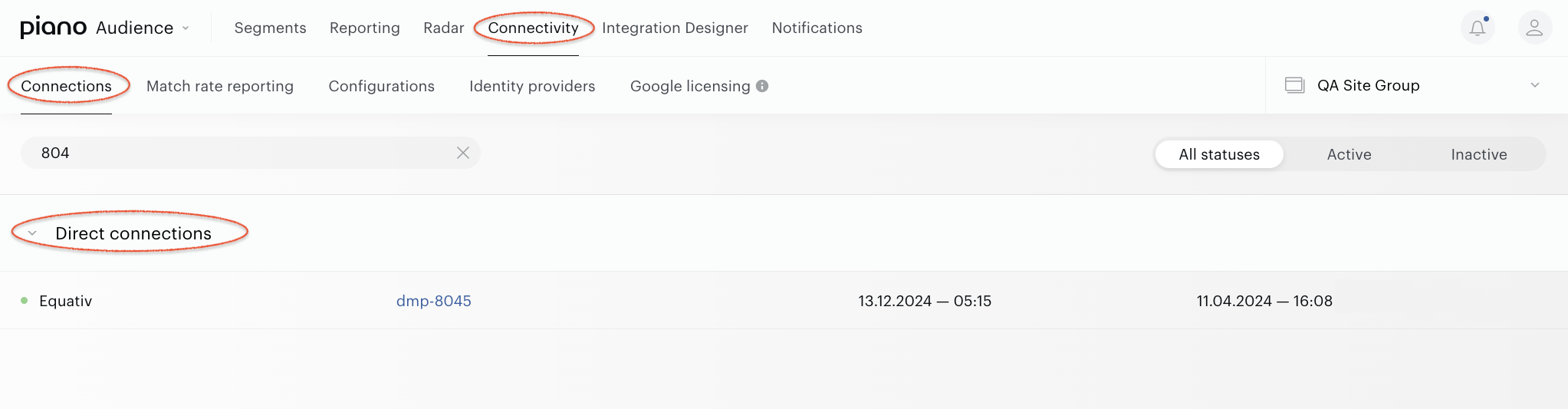Screen dimensions: 1568x409
Task: Click the search field containing 804
Action: point(250,153)
